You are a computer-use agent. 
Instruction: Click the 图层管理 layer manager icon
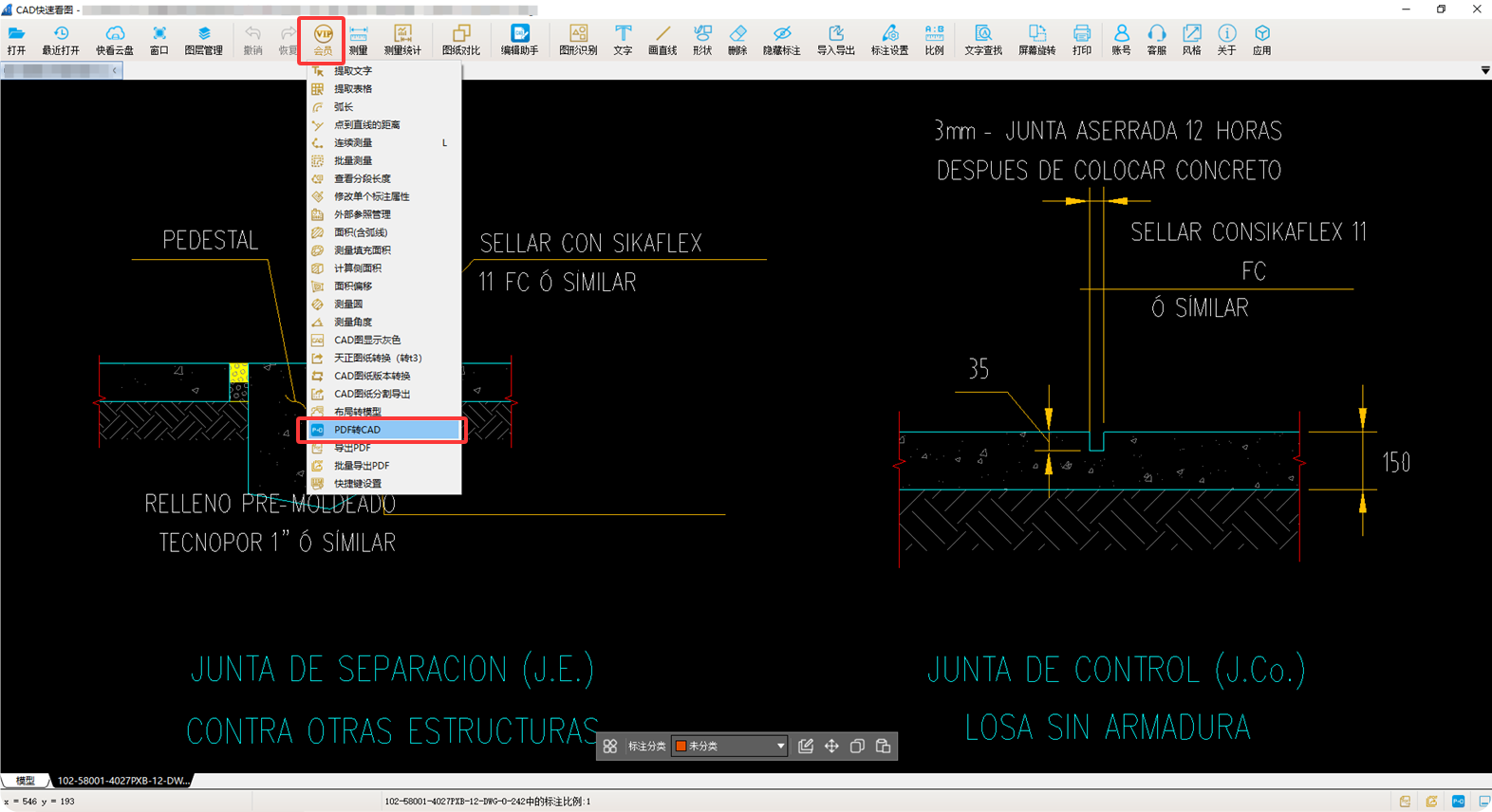click(x=203, y=40)
